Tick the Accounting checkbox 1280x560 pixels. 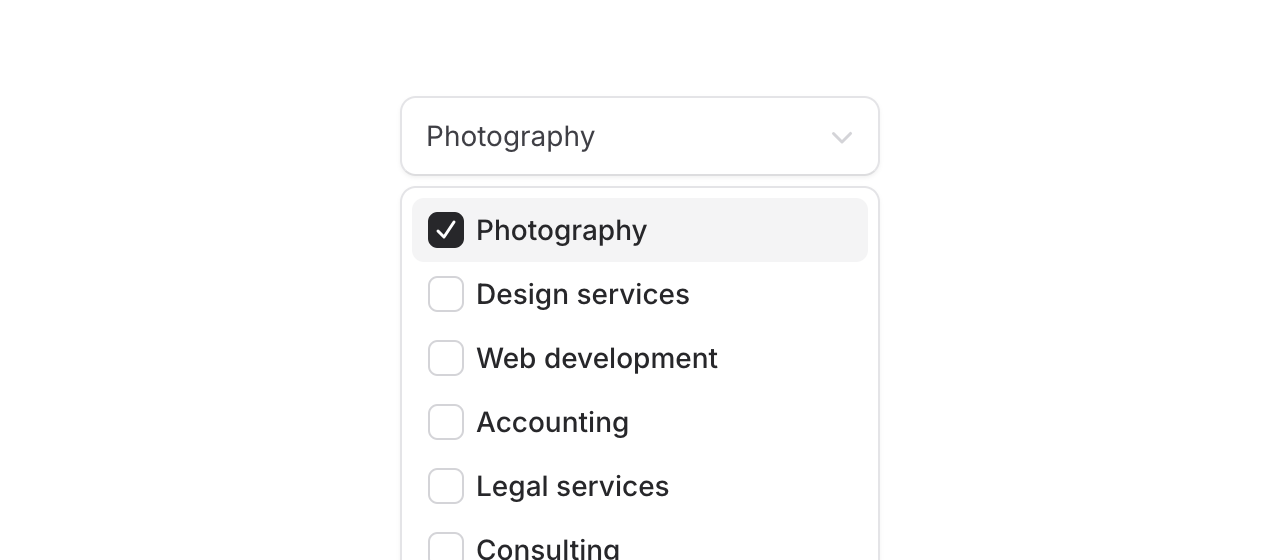tap(446, 422)
